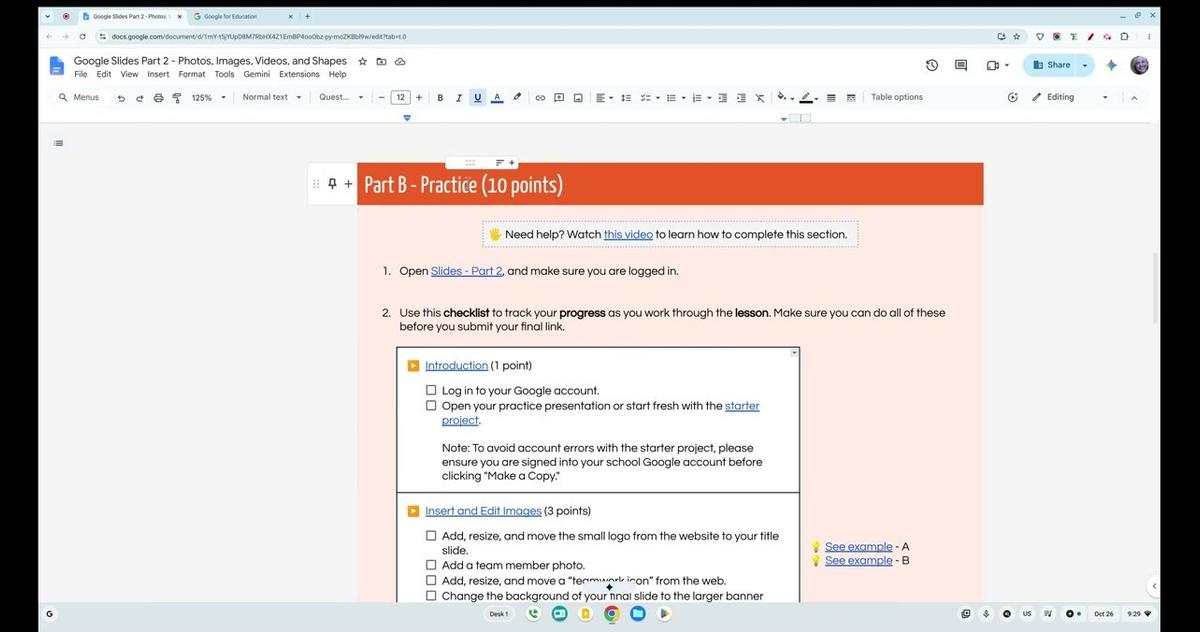Open the Tools menu
Viewport: 1200px width, 632px height.
pyautogui.click(x=225, y=74)
